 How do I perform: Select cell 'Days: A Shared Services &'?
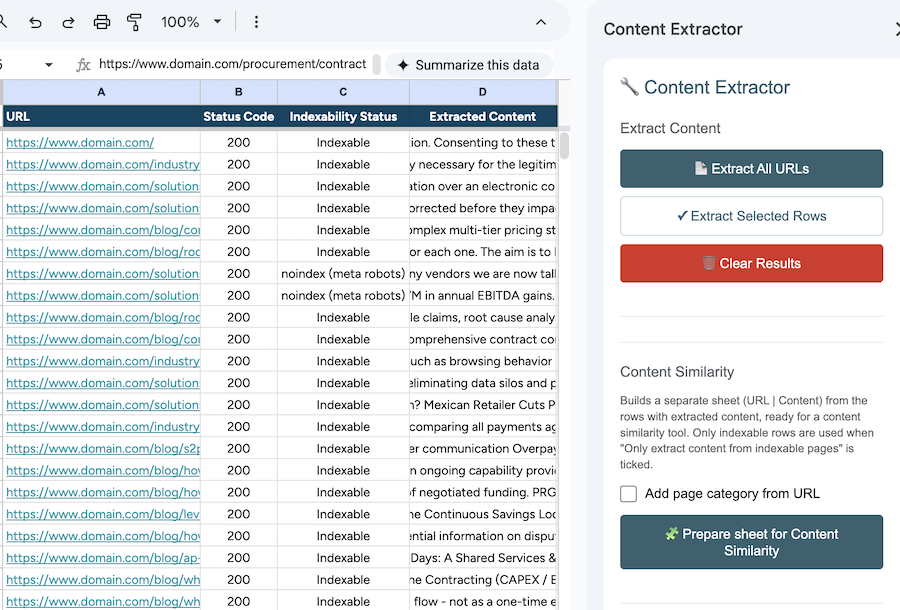coord(483,558)
